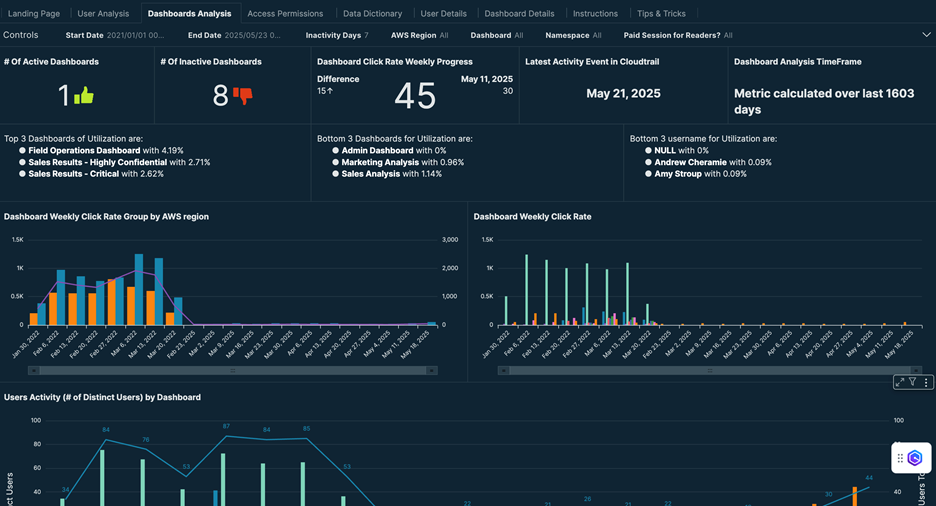
Task: Click the 'Dashboard Click Rate Weekly Progress' title
Action: click(x=395, y=61)
